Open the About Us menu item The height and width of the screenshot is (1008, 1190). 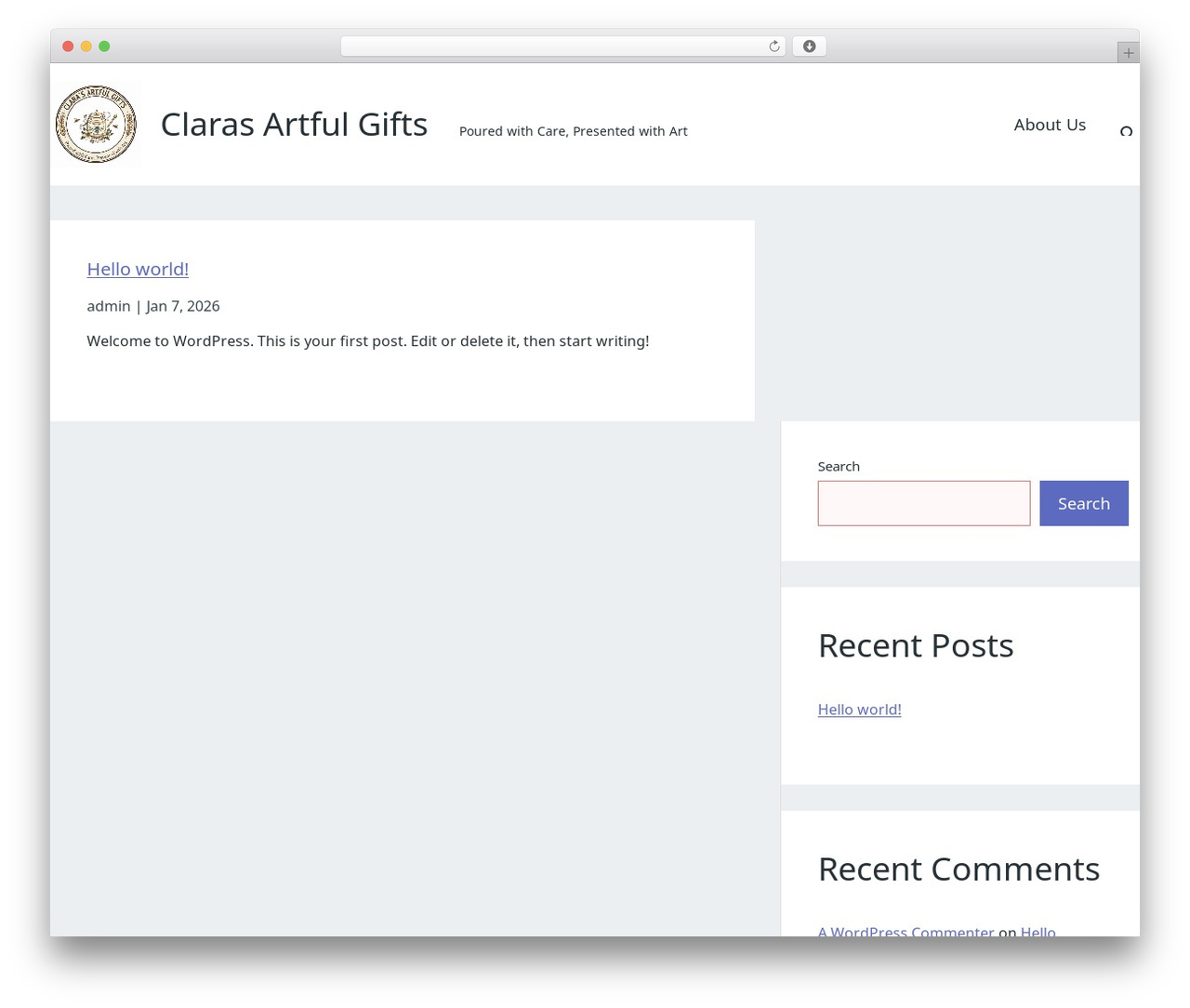click(1050, 125)
